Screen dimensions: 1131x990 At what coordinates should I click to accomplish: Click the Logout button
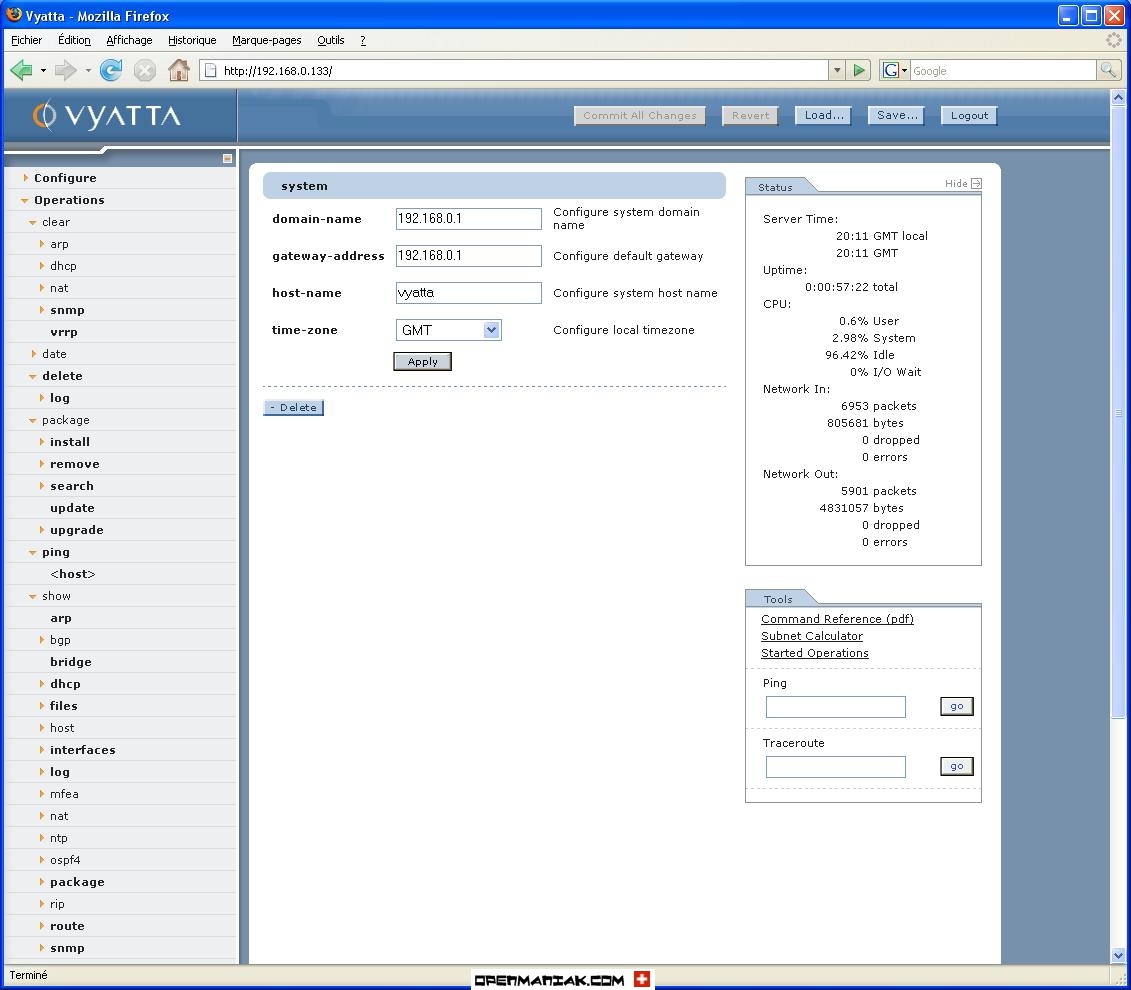[969, 115]
